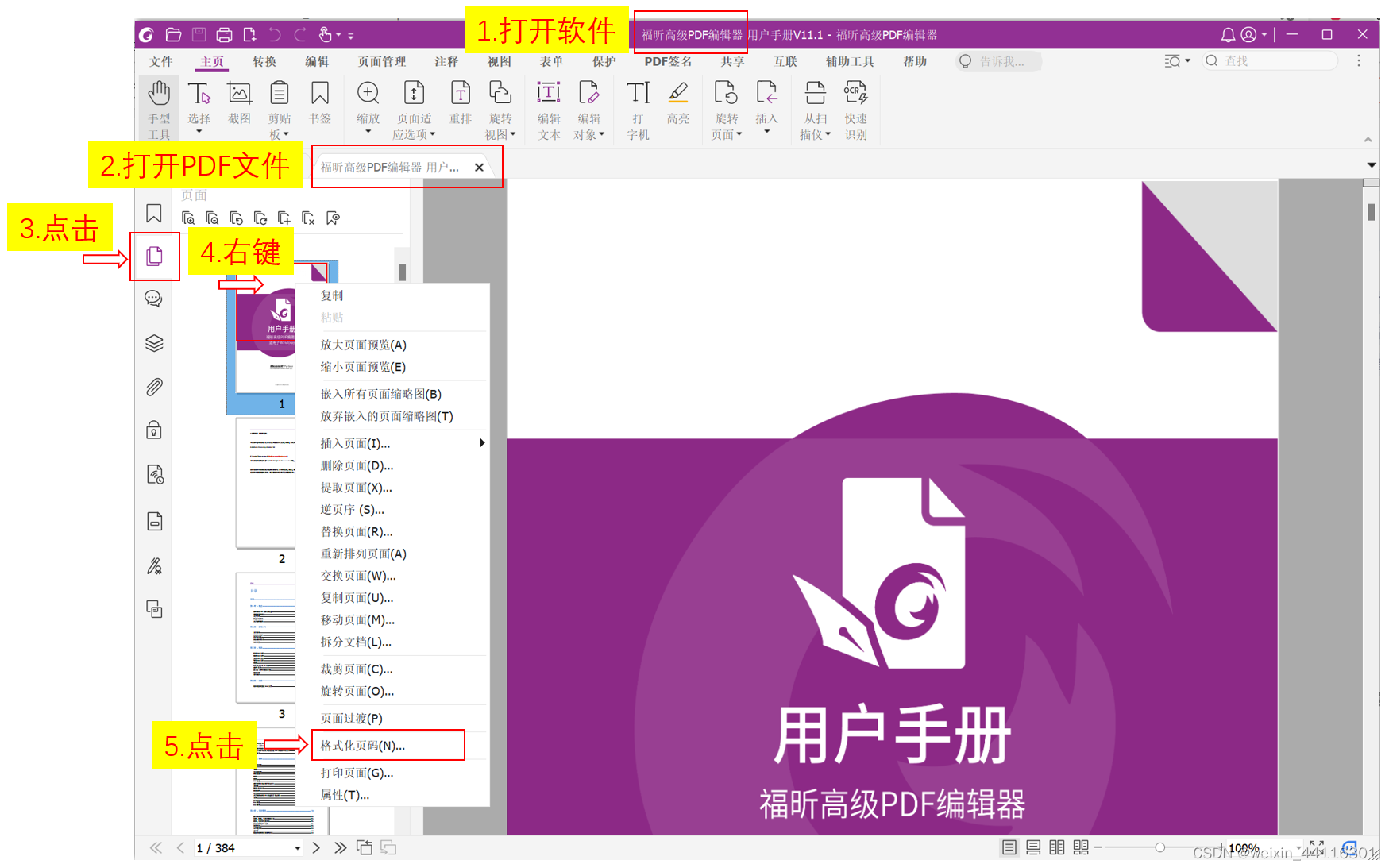Image resolution: width=1389 pixels, height=868 pixels.
Task: Open the Security lock panel in sidebar
Action: pos(154,430)
